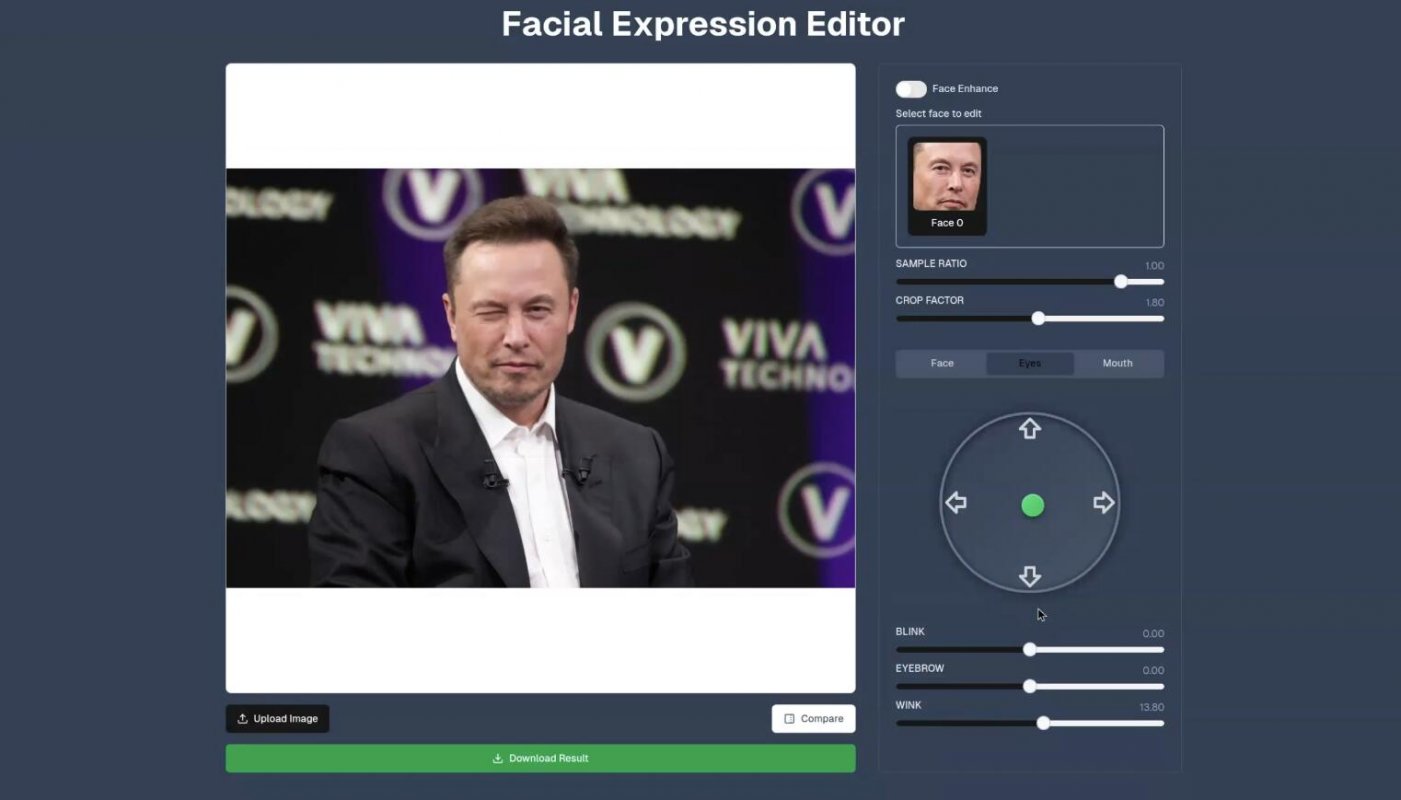The height and width of the screenshot is (800, 1401).
Task: Click the upward arrow on the eye direction pad
Action: tap(1029, 428)
